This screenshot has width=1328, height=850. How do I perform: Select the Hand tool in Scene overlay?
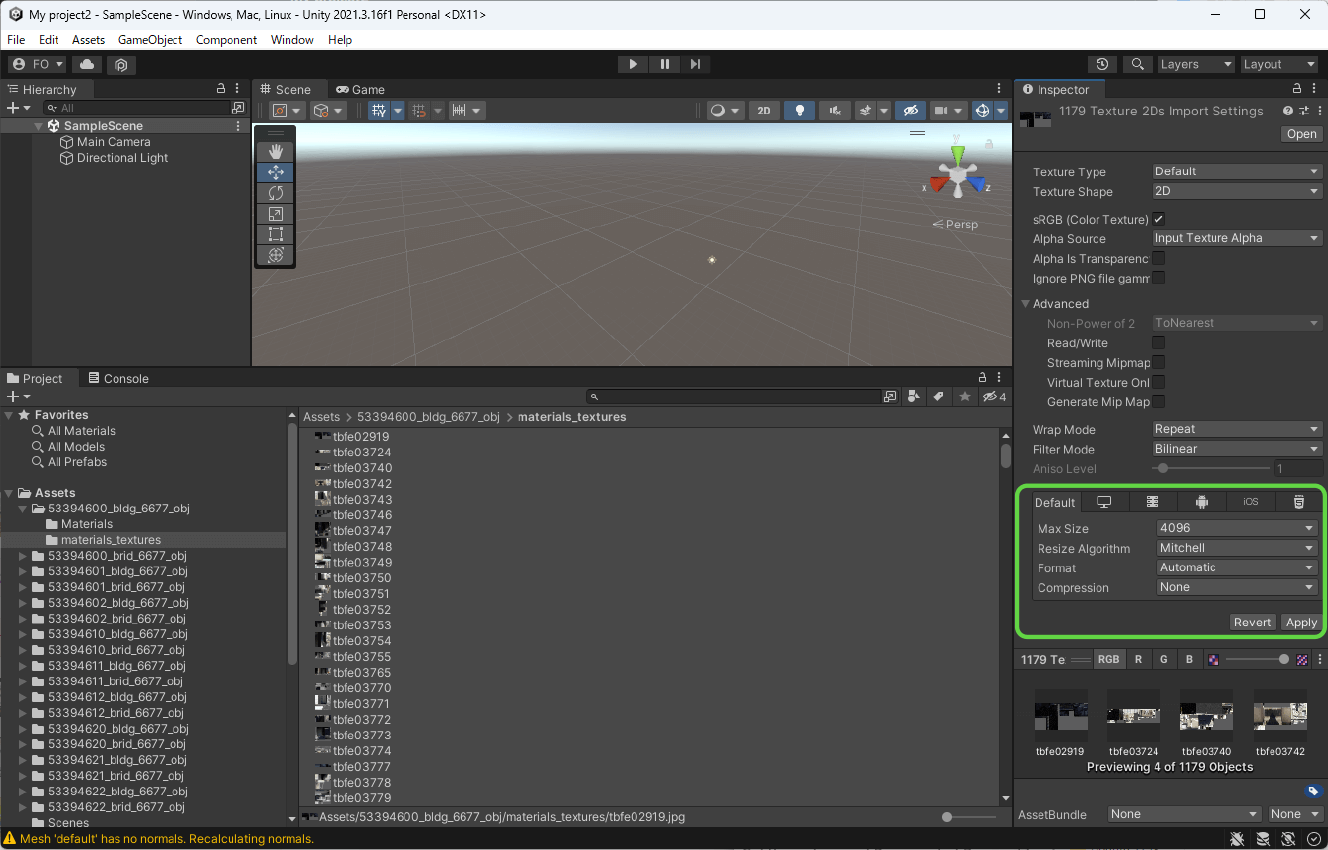pyautogui.click(x=276, y=151)
